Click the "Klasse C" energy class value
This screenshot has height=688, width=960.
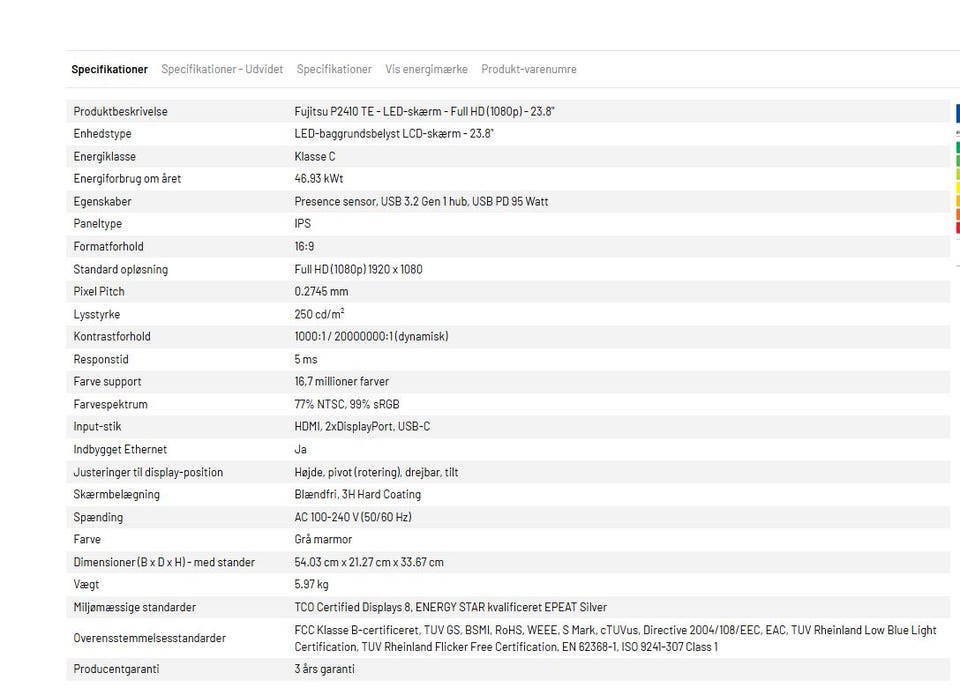point(315,156)
